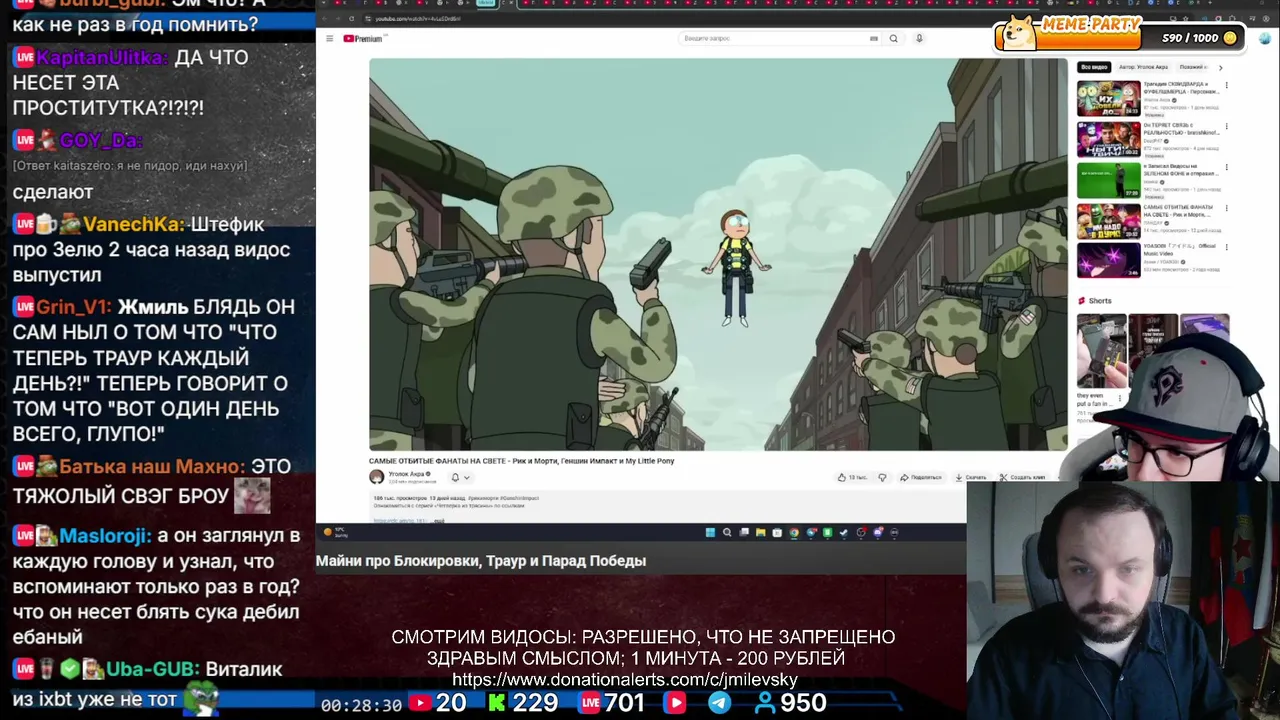The height and width of the screenshot is (720, 1280).
Task: Click the Создать клип button
Action: pos(1022,477)
